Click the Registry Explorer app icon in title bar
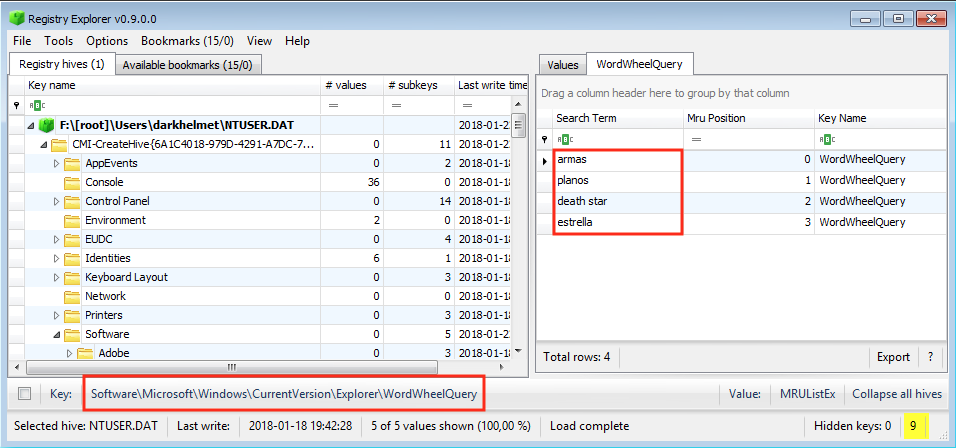 pos(16,18)
